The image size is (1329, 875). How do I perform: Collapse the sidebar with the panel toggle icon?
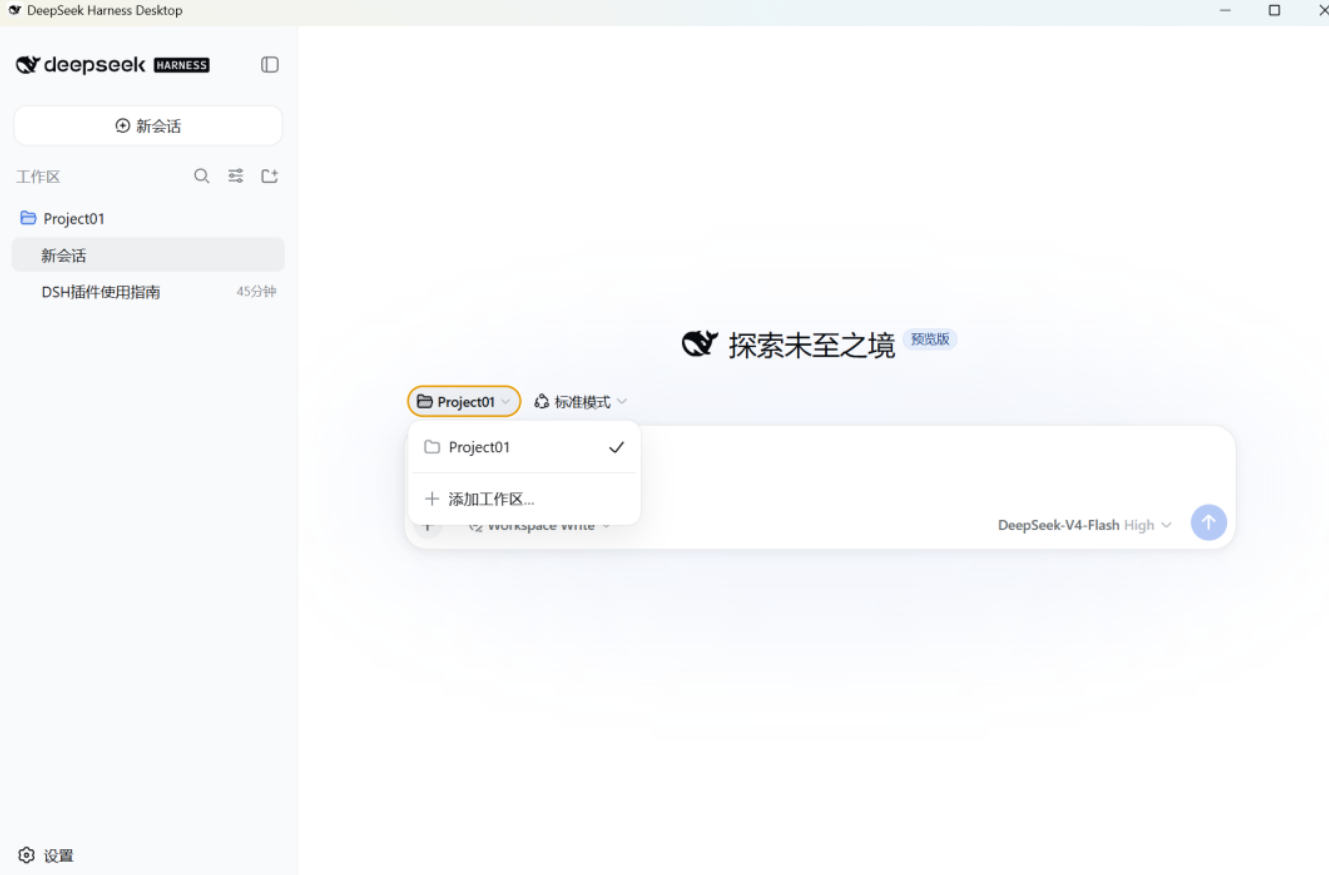click(270, 65)
